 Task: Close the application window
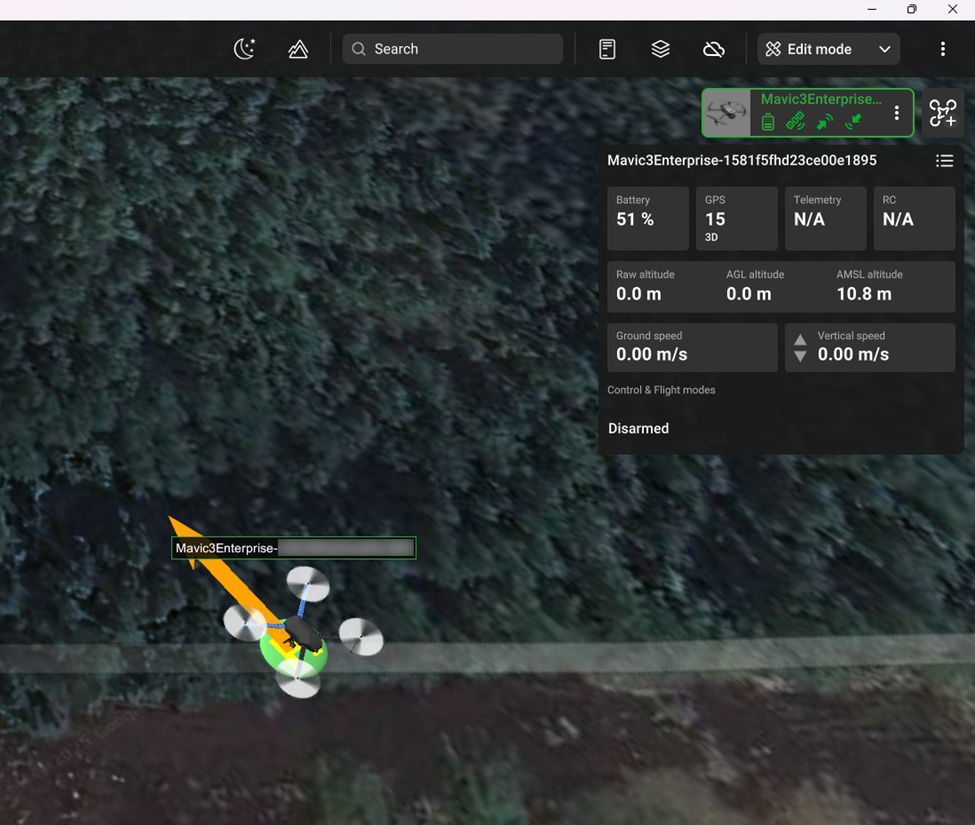[x=952, y=9]
